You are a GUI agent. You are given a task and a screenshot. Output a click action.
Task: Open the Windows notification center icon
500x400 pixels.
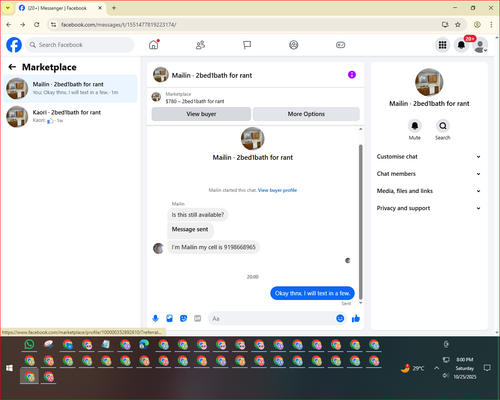[x=487, y=368]
